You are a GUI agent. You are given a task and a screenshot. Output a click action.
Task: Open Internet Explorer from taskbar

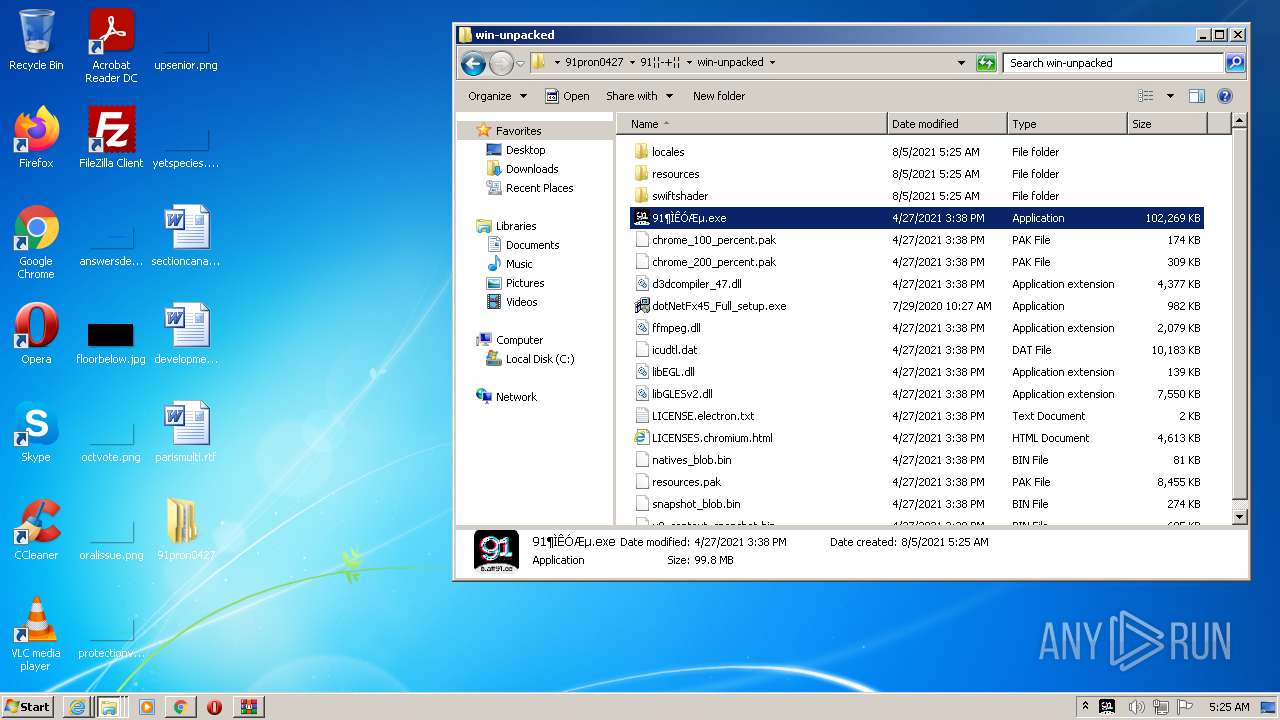coord(77,706)
